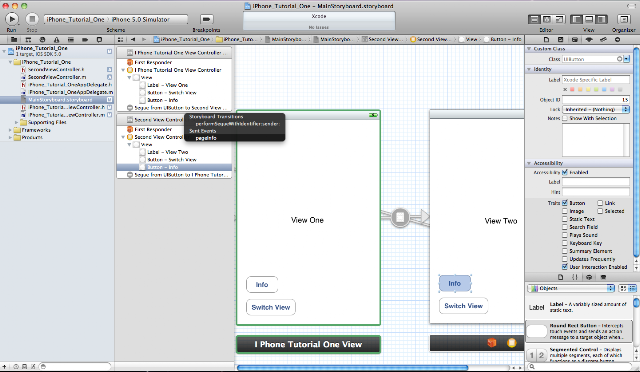
Task: Click the Run button in the toolbar
Action: pyautogui.click(x=12, y=19)
